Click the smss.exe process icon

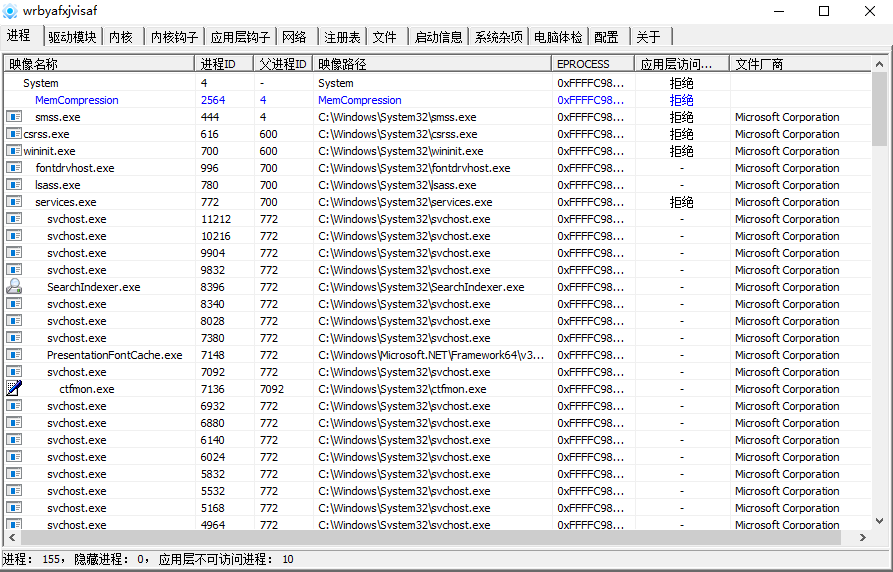coord(14,117)
